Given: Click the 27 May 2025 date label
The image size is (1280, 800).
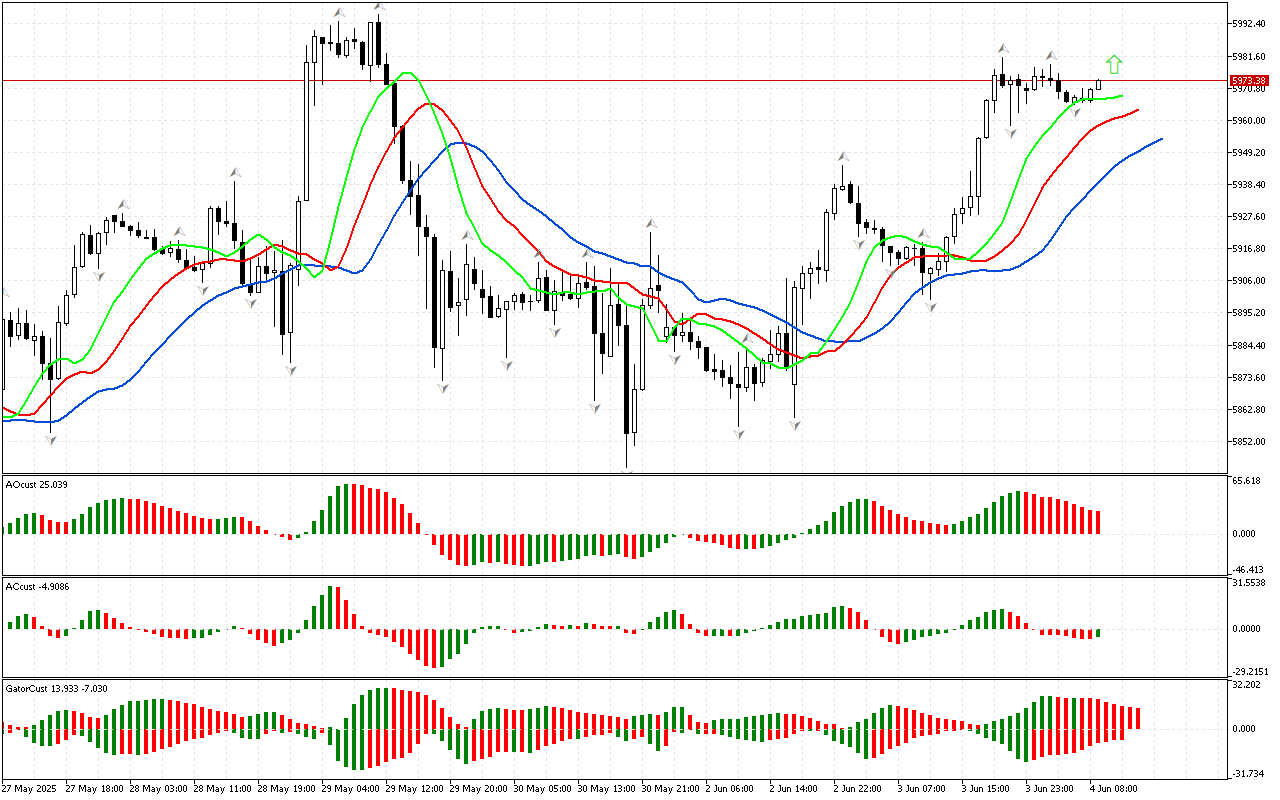Looking at the screenshot, I should 29,788.
